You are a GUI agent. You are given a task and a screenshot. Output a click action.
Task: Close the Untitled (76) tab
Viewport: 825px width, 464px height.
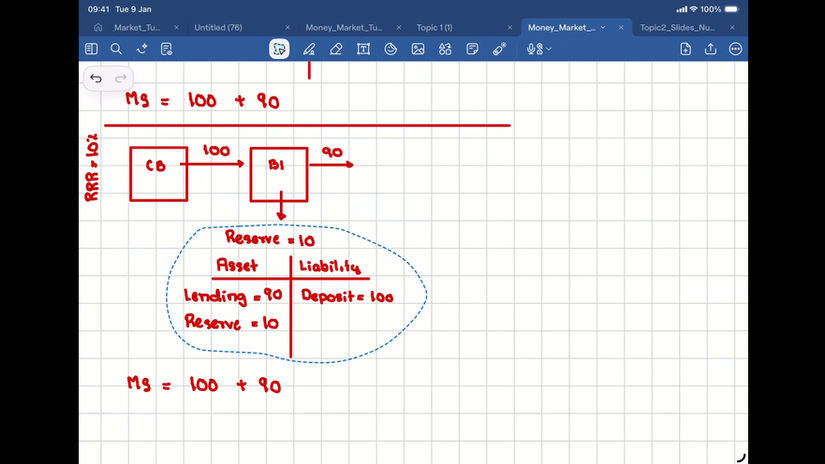287,27
